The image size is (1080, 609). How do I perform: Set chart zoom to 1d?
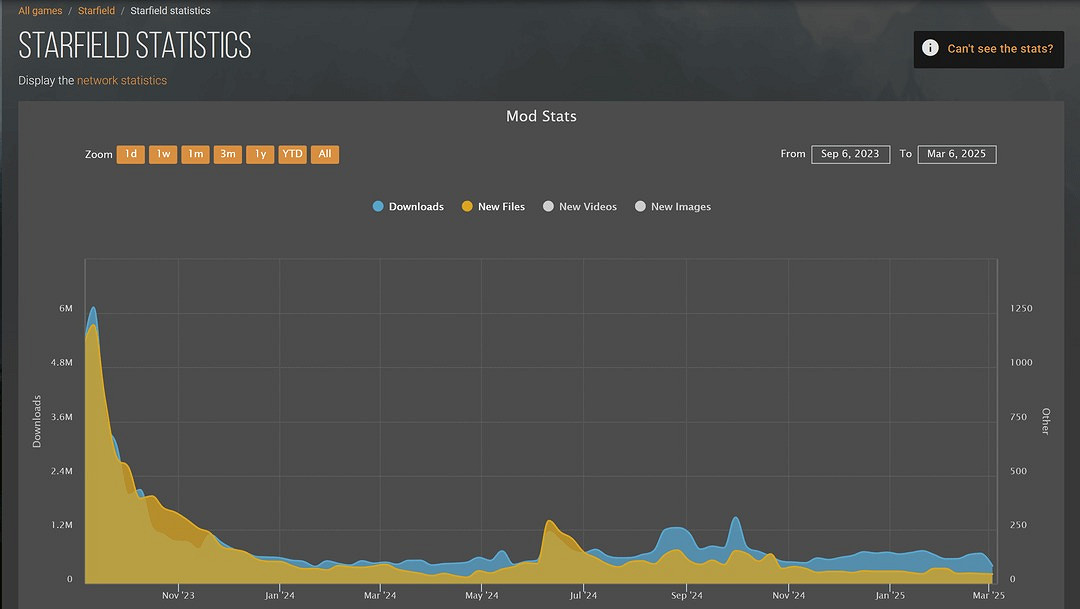pyautogui.click(x=131, y=154)
